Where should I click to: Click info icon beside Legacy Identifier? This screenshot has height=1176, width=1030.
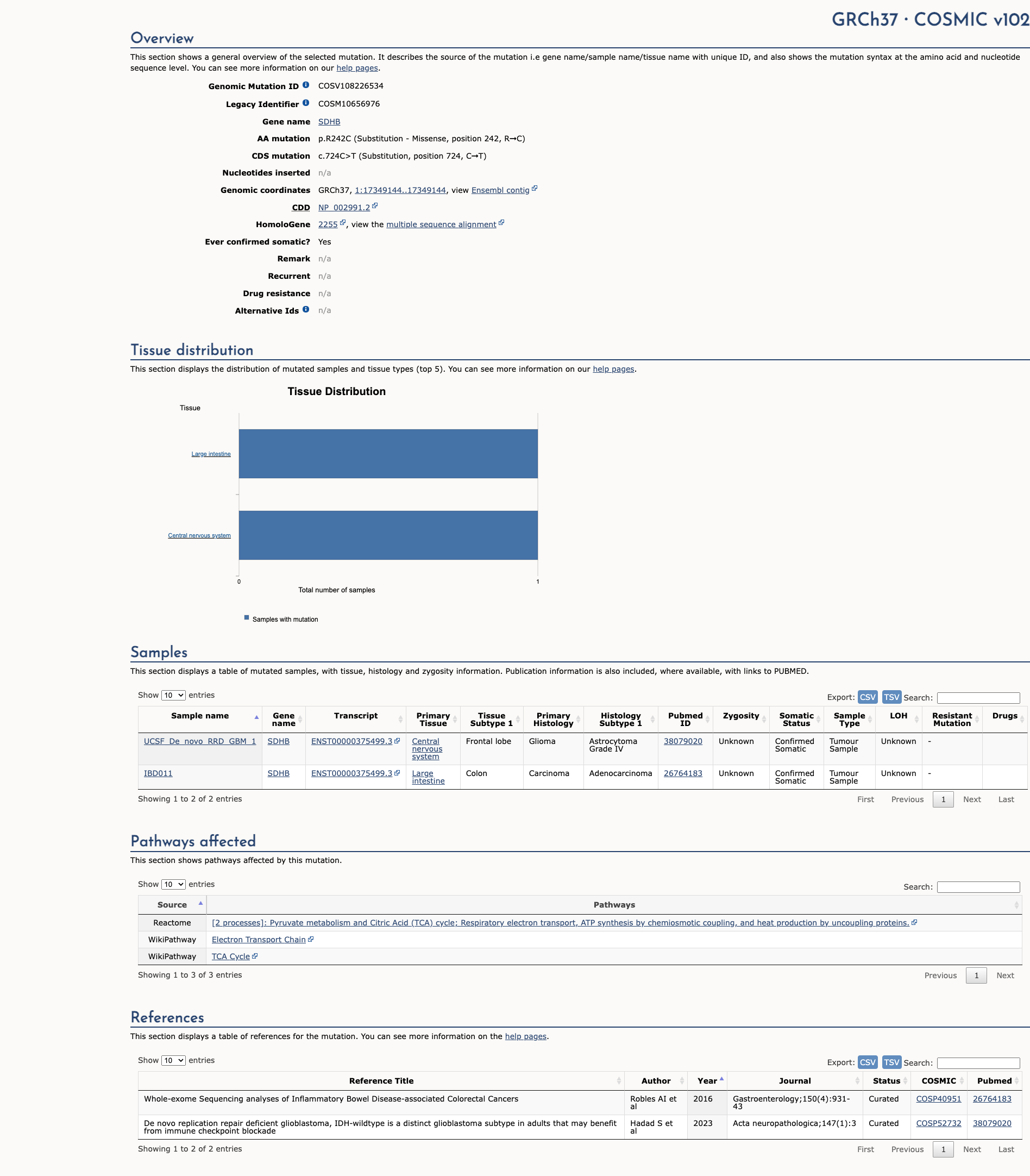tap(306, 103)
